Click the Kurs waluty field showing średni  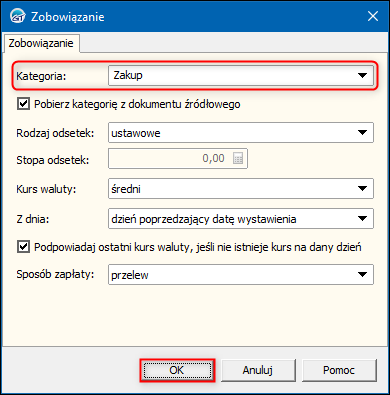241,189
